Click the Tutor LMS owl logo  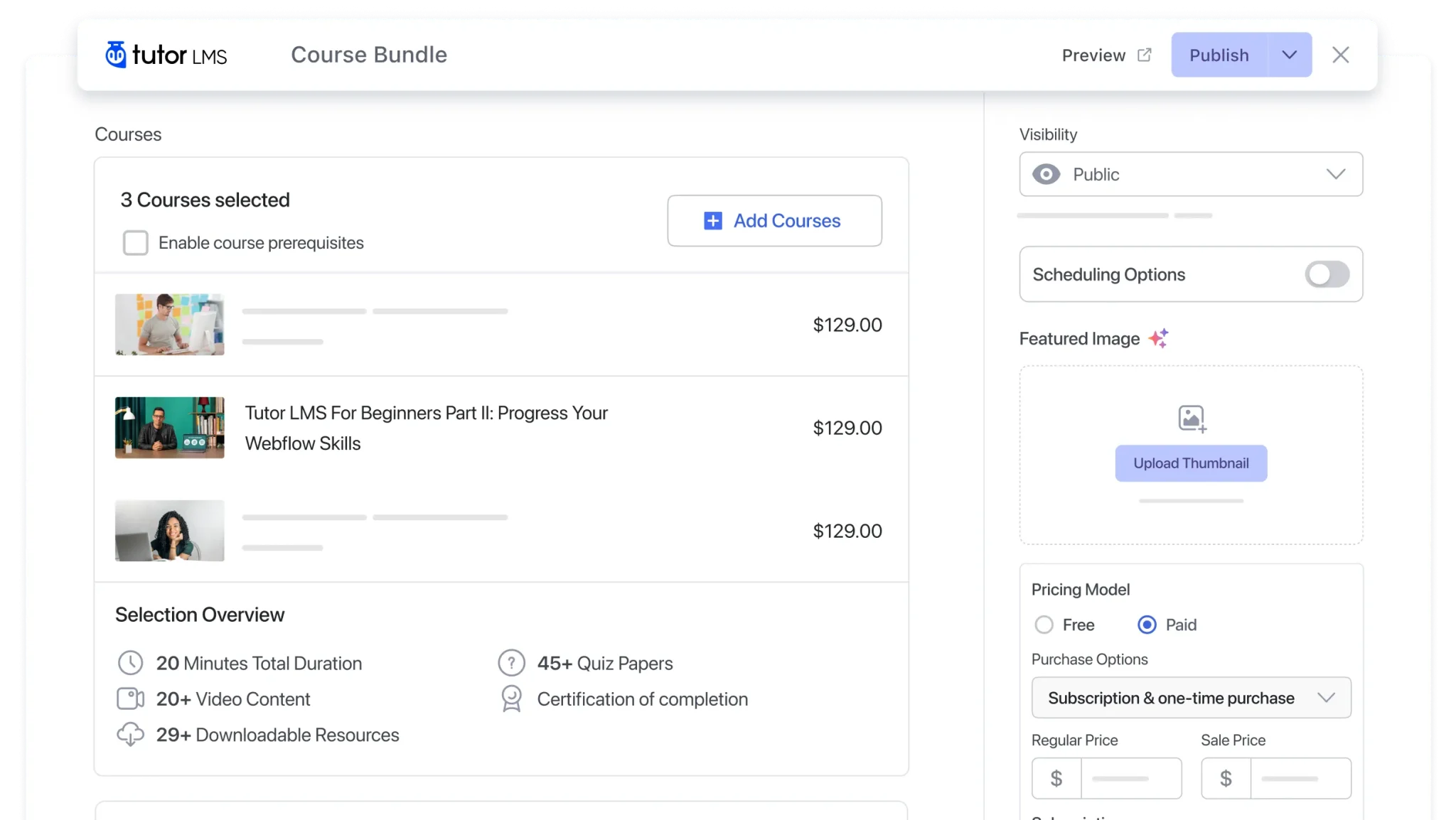[x=116, y=55]
